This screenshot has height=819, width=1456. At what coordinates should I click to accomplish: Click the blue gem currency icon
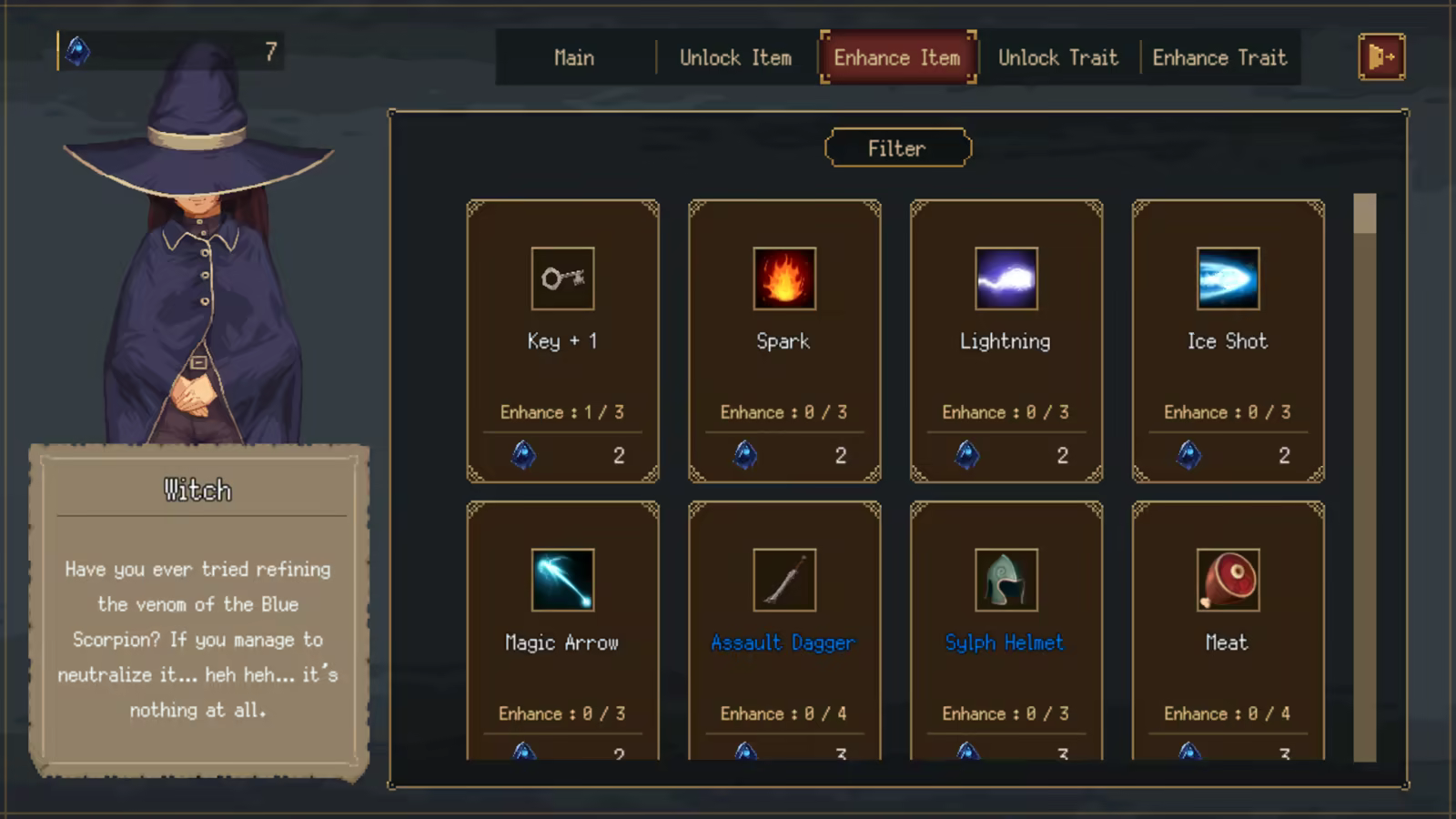click(x=78, y=52)
